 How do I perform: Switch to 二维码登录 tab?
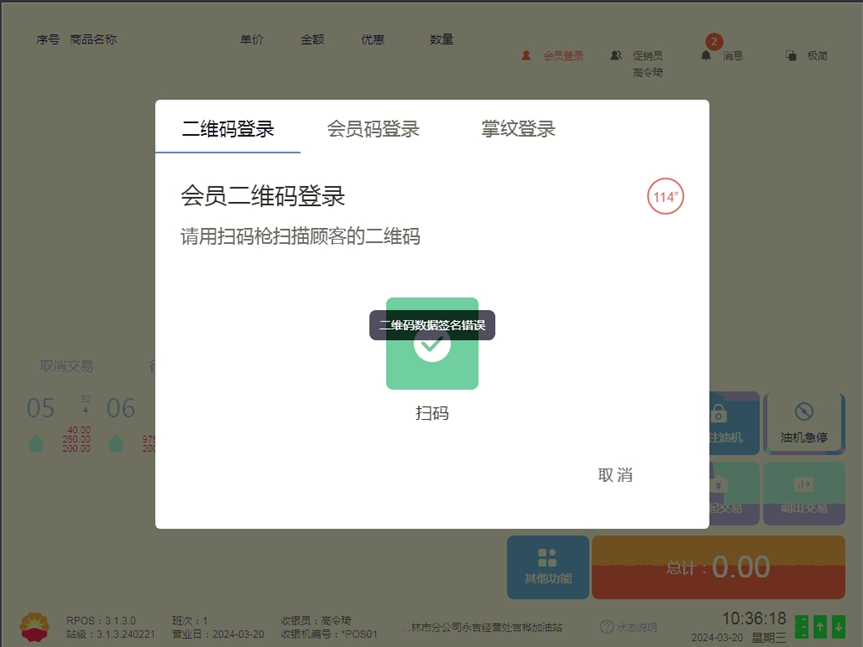(x=228, y=129)
